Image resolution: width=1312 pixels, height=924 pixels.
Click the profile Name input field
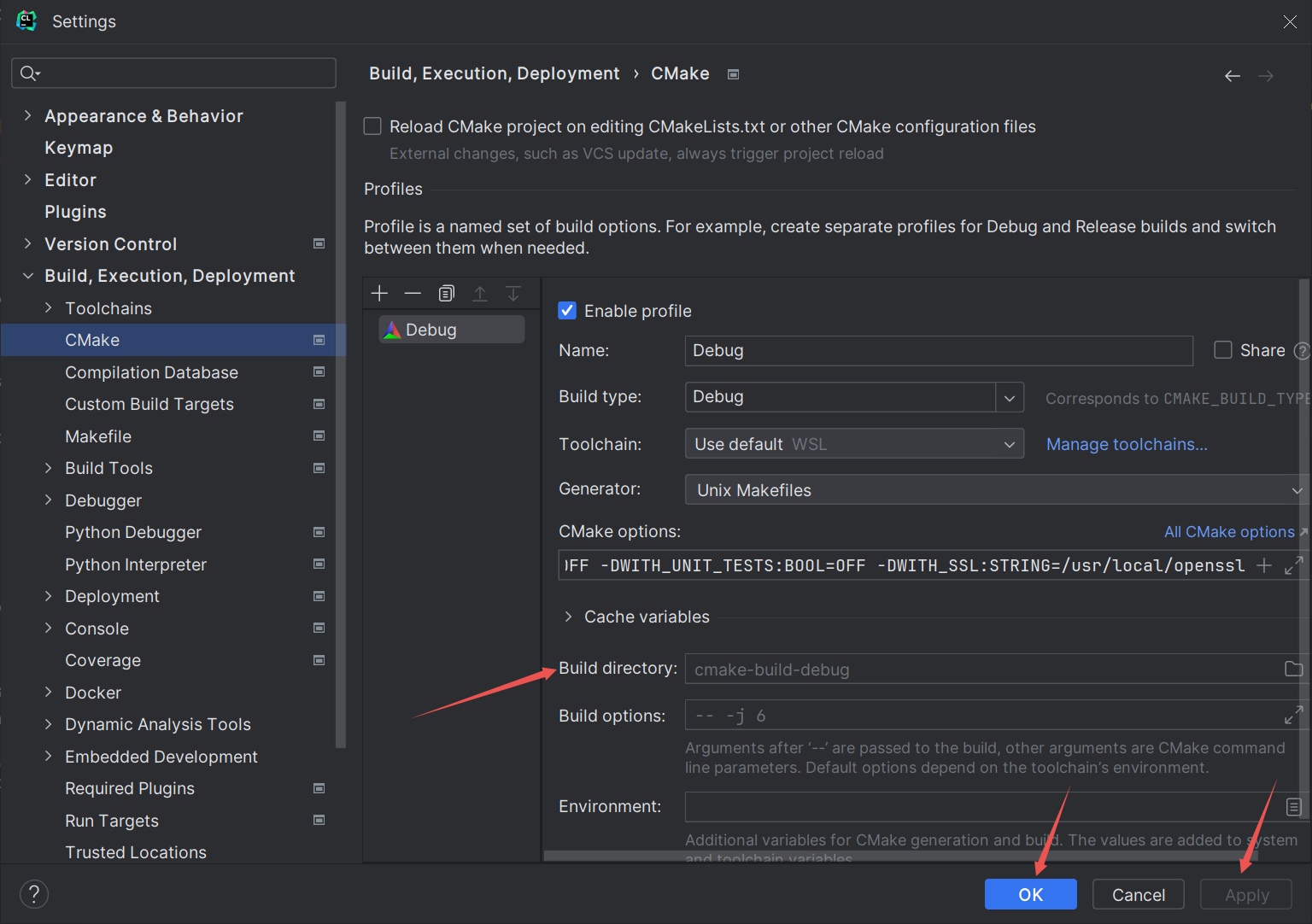[939, 350]
